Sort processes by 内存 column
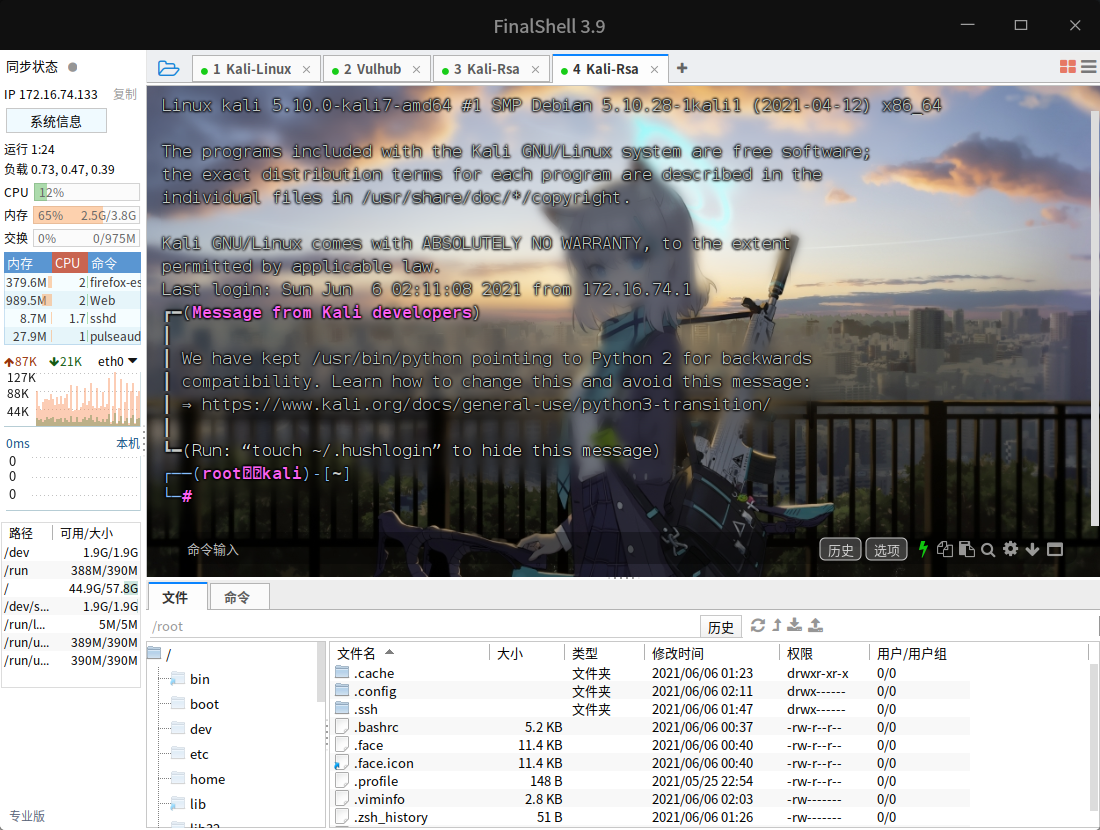Viewport: 1100px width, 830px height. (x=28, y=263)
